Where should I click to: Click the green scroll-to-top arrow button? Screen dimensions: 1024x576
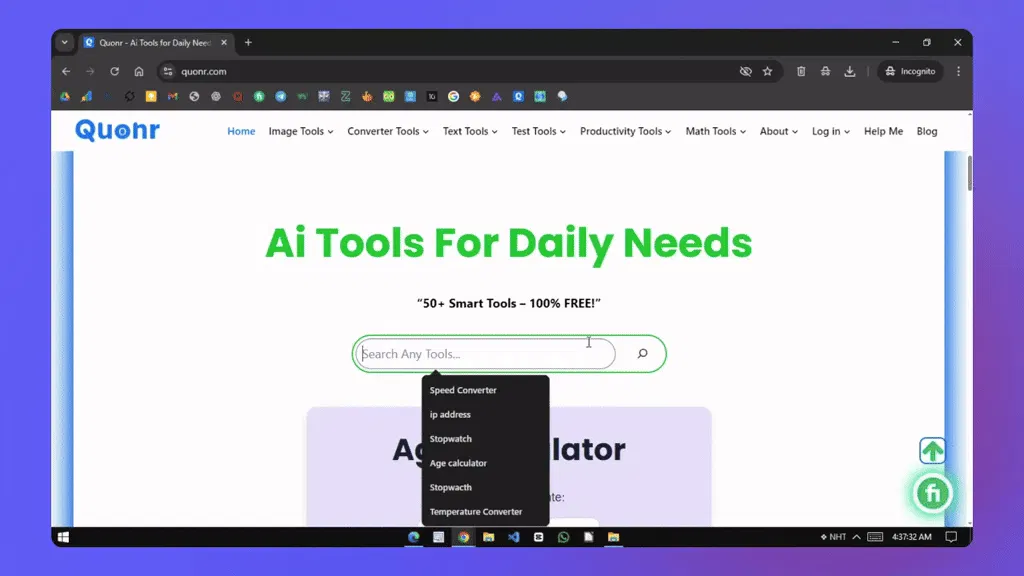click(x=932, y=451)
